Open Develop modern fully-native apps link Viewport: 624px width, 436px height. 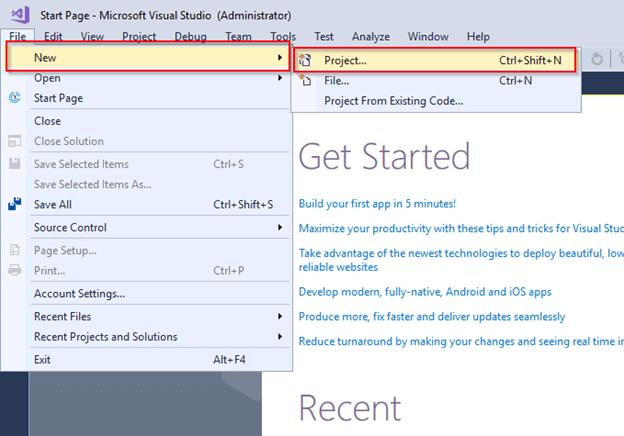point(425,292)
